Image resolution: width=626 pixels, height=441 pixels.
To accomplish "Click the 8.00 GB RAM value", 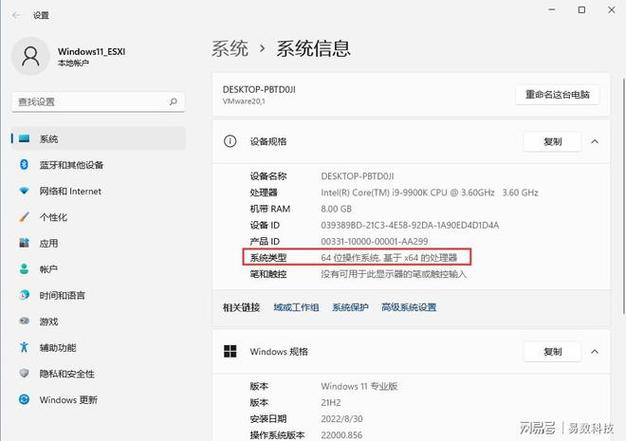I will [x=336, y=209].
